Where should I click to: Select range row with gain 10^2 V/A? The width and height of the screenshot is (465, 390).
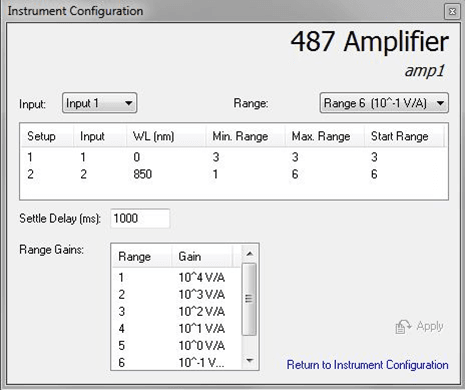coord(176,311)
